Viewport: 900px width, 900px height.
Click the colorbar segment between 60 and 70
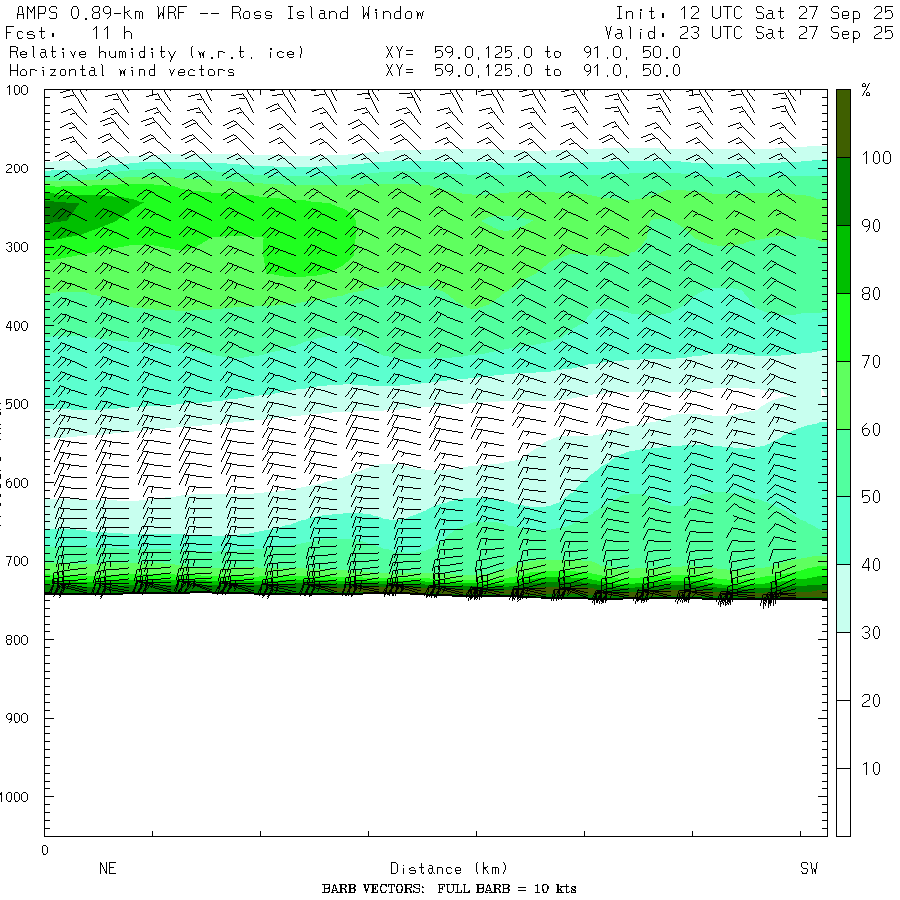coord(843,395)
